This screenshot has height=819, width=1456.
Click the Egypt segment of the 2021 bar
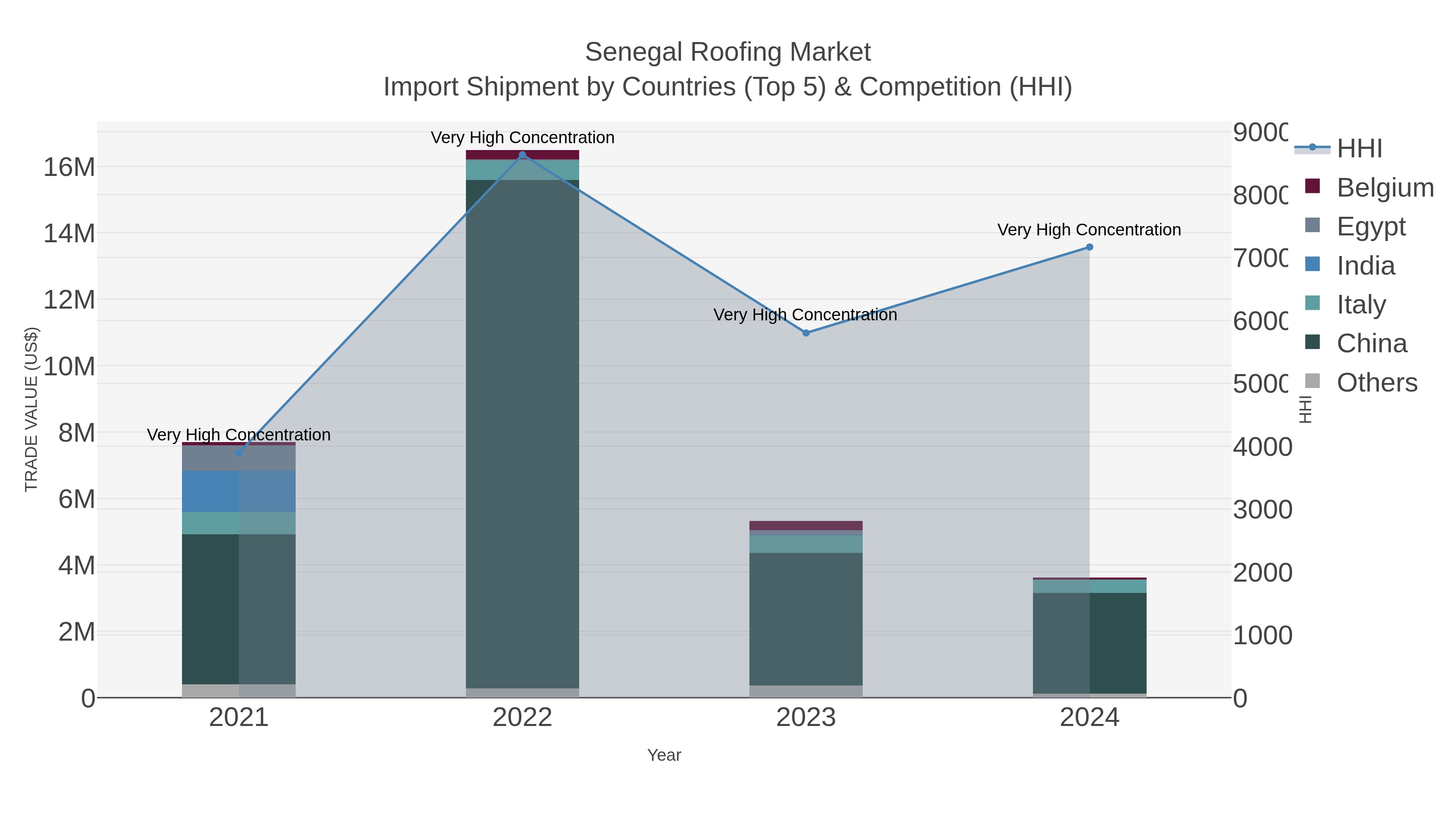tap(239, 458)
